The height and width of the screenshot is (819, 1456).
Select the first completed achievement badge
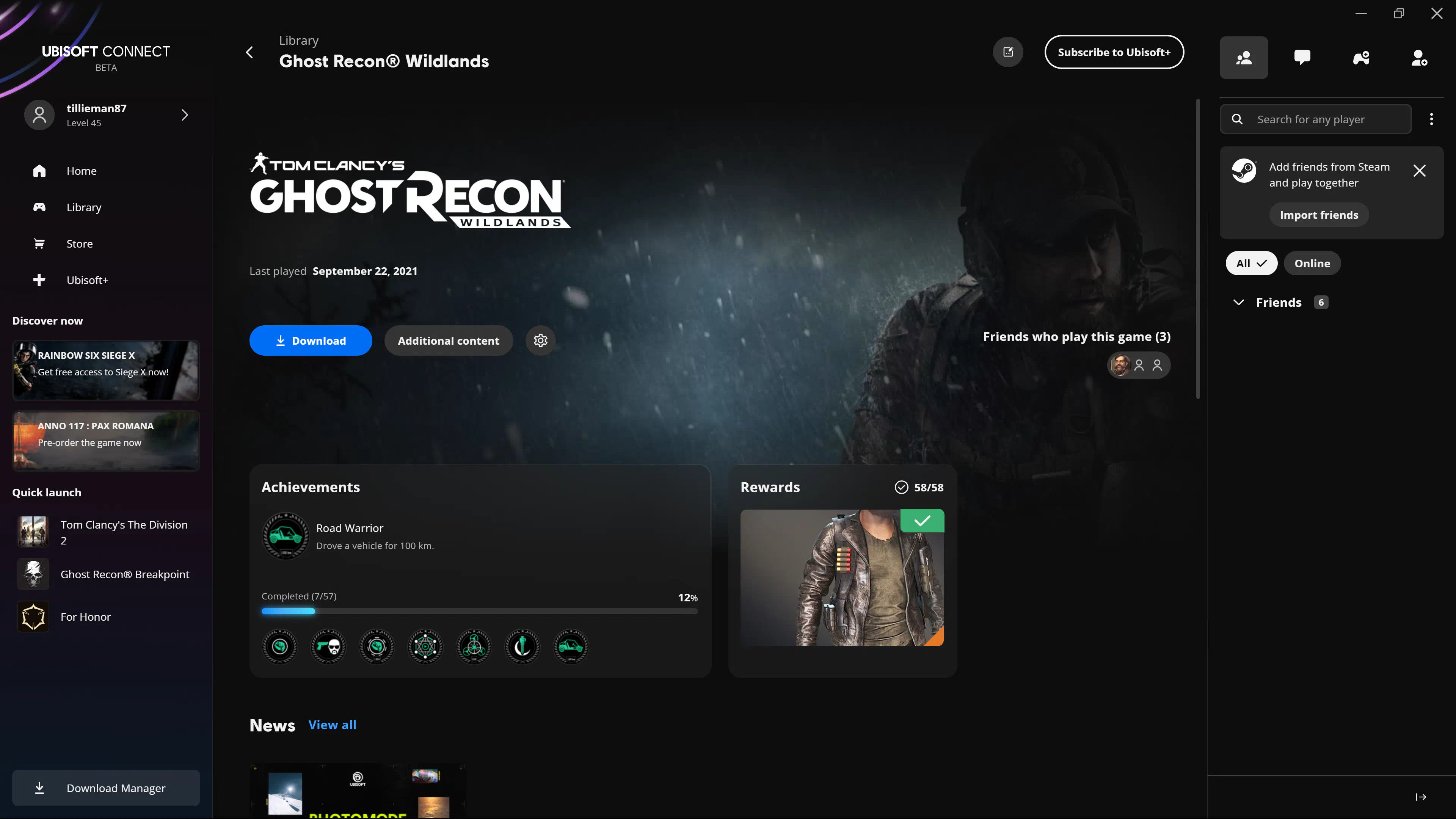280,646
